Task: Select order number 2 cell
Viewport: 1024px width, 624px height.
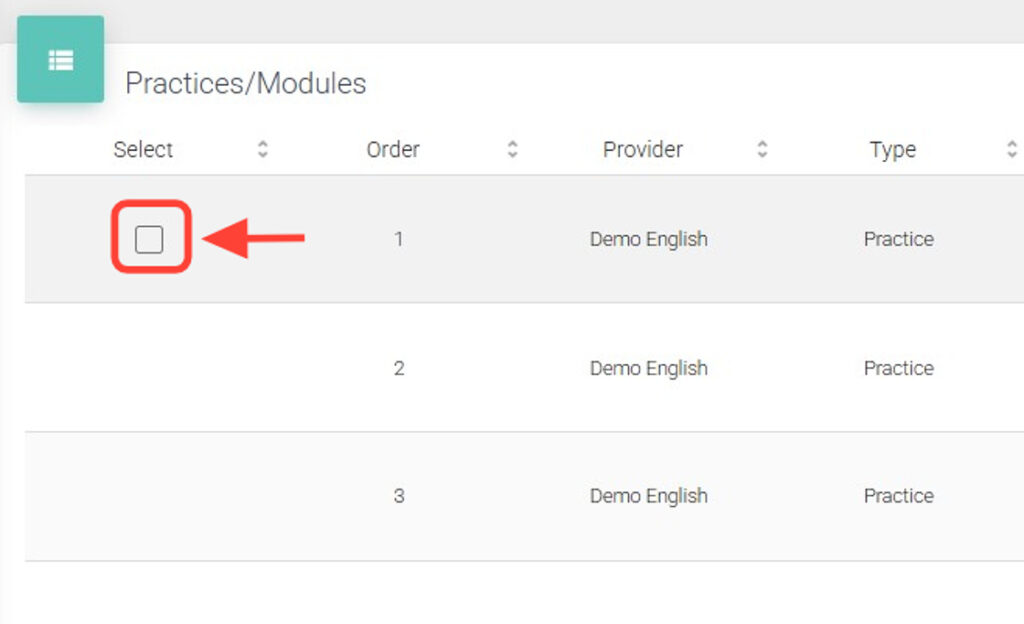Action: click(399, 368)
